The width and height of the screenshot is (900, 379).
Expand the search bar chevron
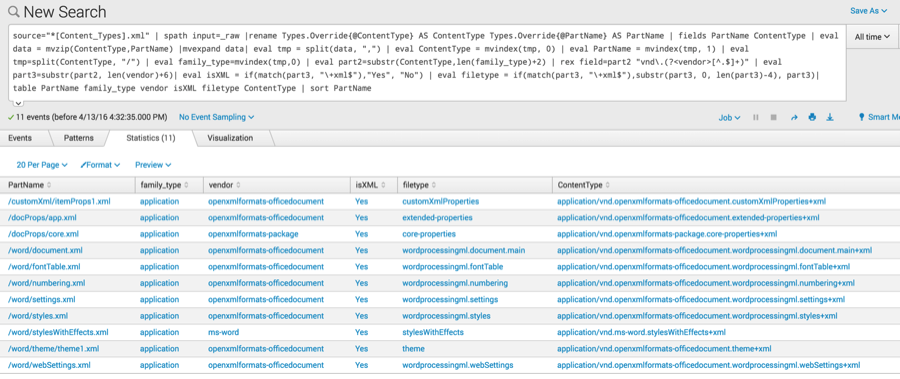tap(17, 103)
